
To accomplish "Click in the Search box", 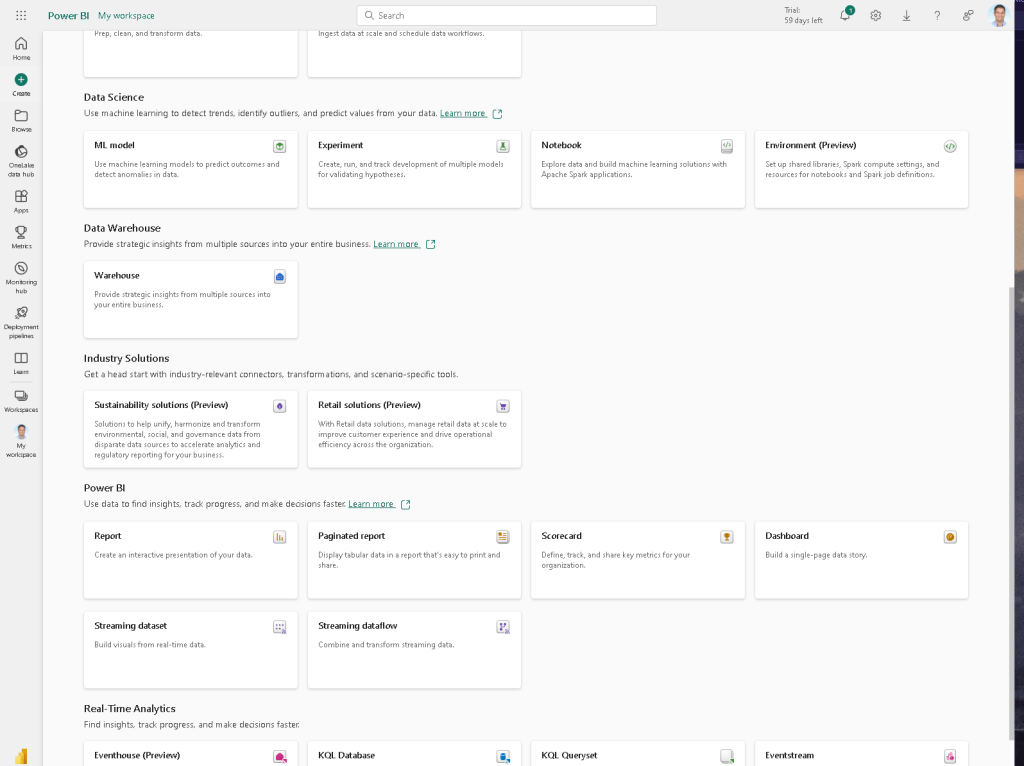I will [507, 16].
